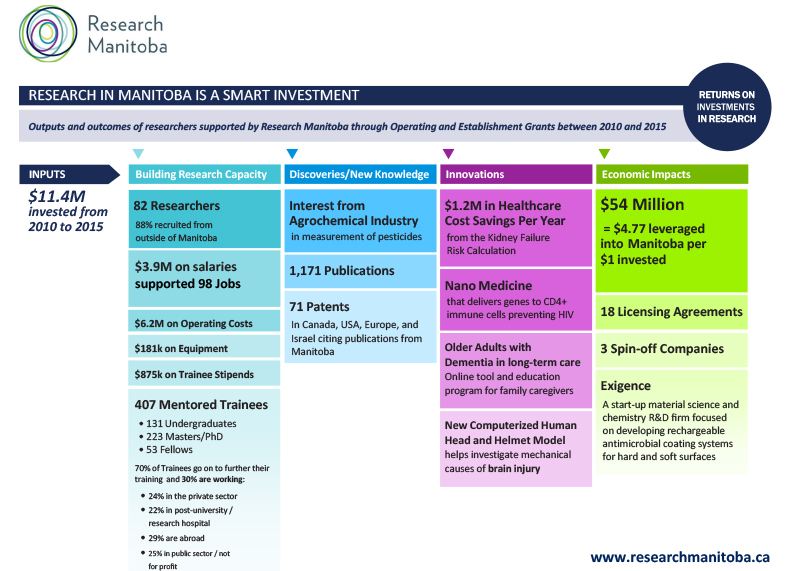Click the Returns on Investments in Research circle
The image size is (789, 571).
tap(727, 107)
